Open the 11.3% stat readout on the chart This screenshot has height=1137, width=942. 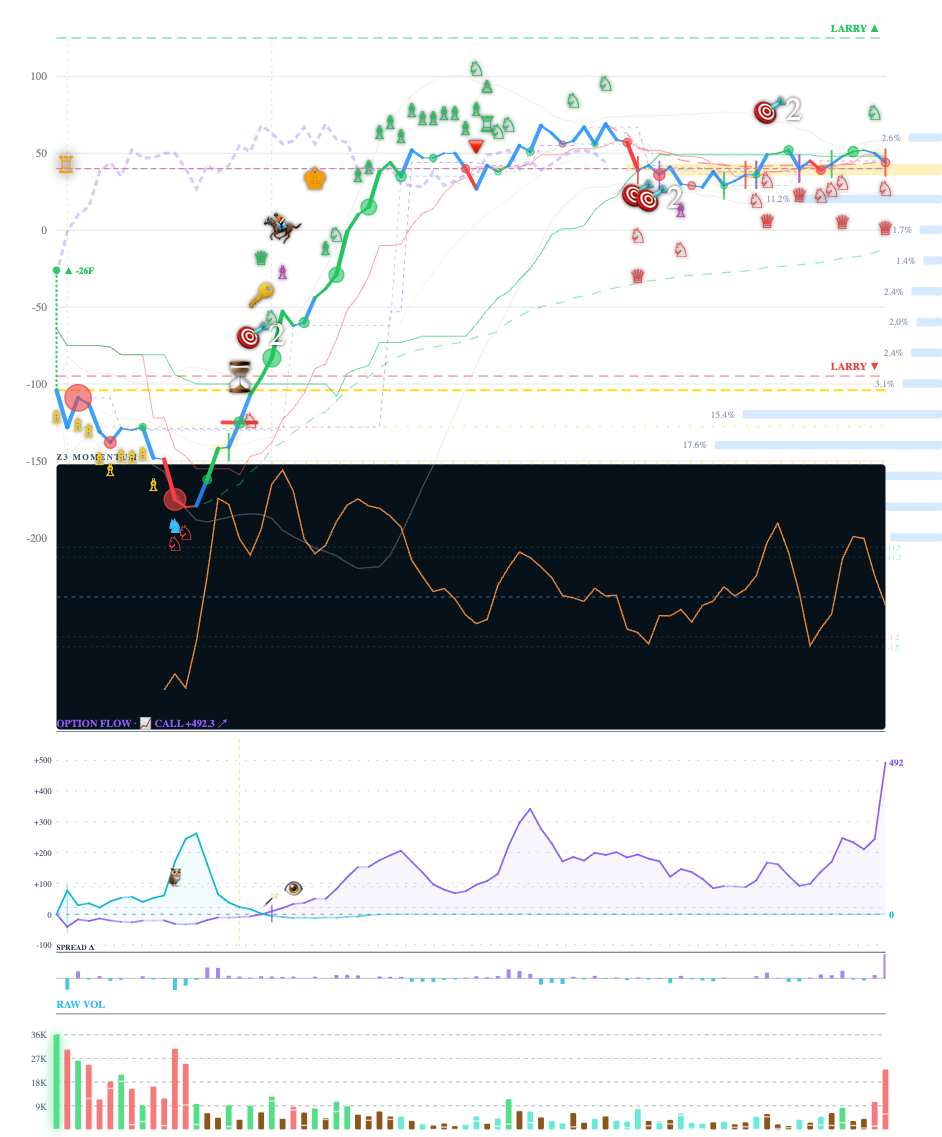776,197
